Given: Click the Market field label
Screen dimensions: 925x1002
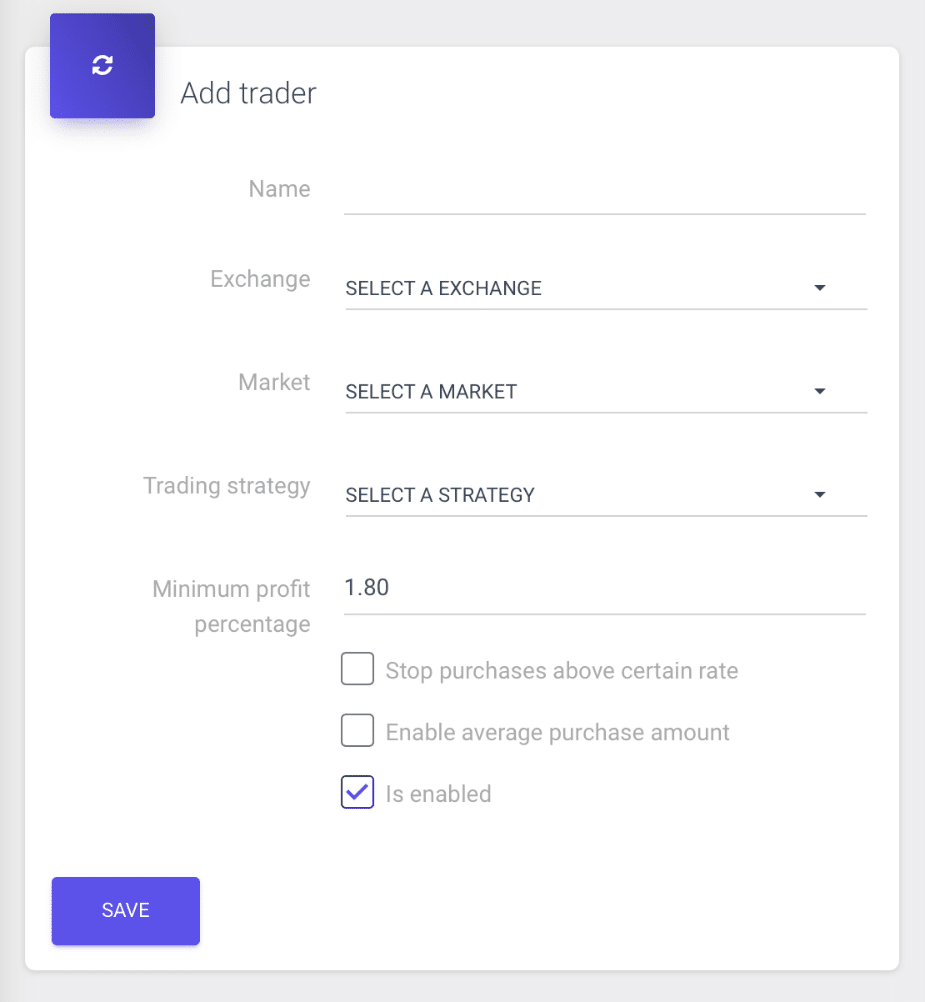Looking at the screenshot, I should (x=273, y=382).
